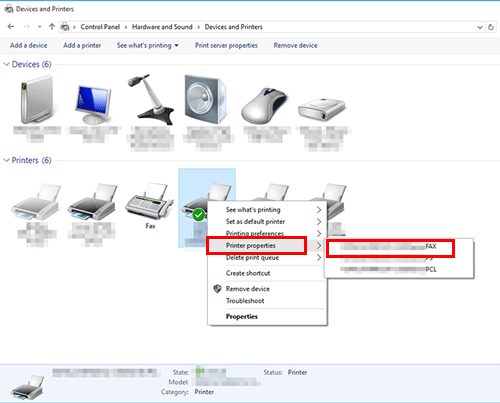This screenshot has height=403, width=500.
Task: Select the speaker device icon
Action: tap(206, 99)
